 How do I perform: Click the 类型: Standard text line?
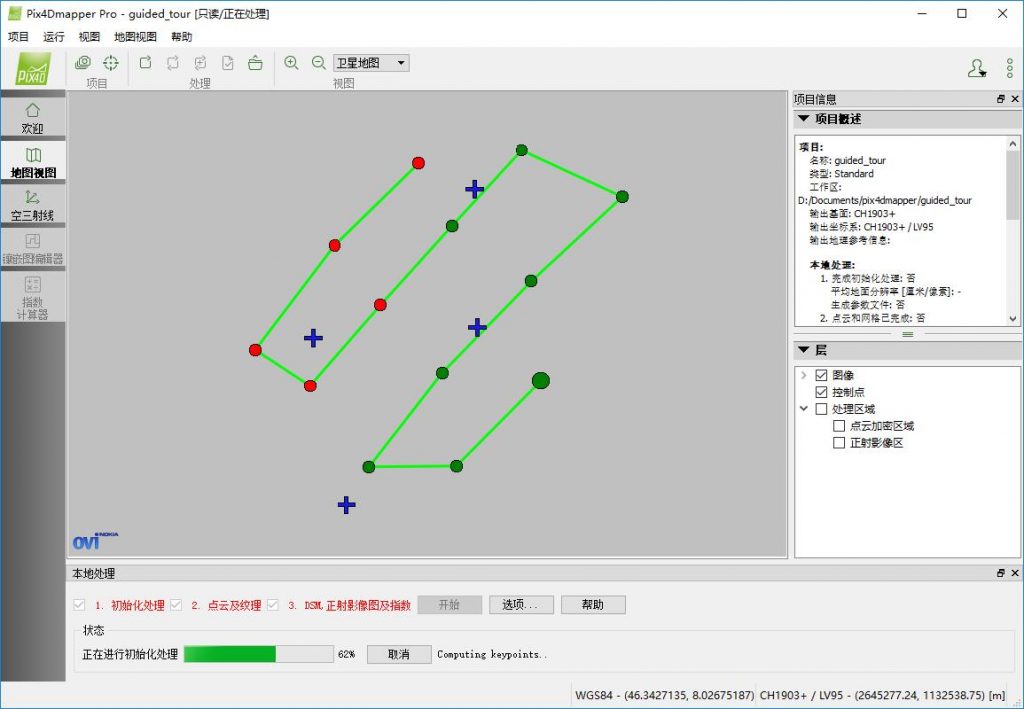point(841,174)
